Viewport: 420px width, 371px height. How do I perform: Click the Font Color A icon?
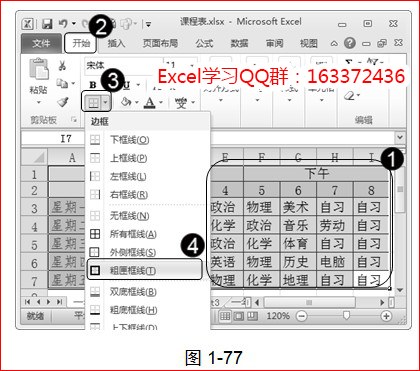(x=150, y=103)
